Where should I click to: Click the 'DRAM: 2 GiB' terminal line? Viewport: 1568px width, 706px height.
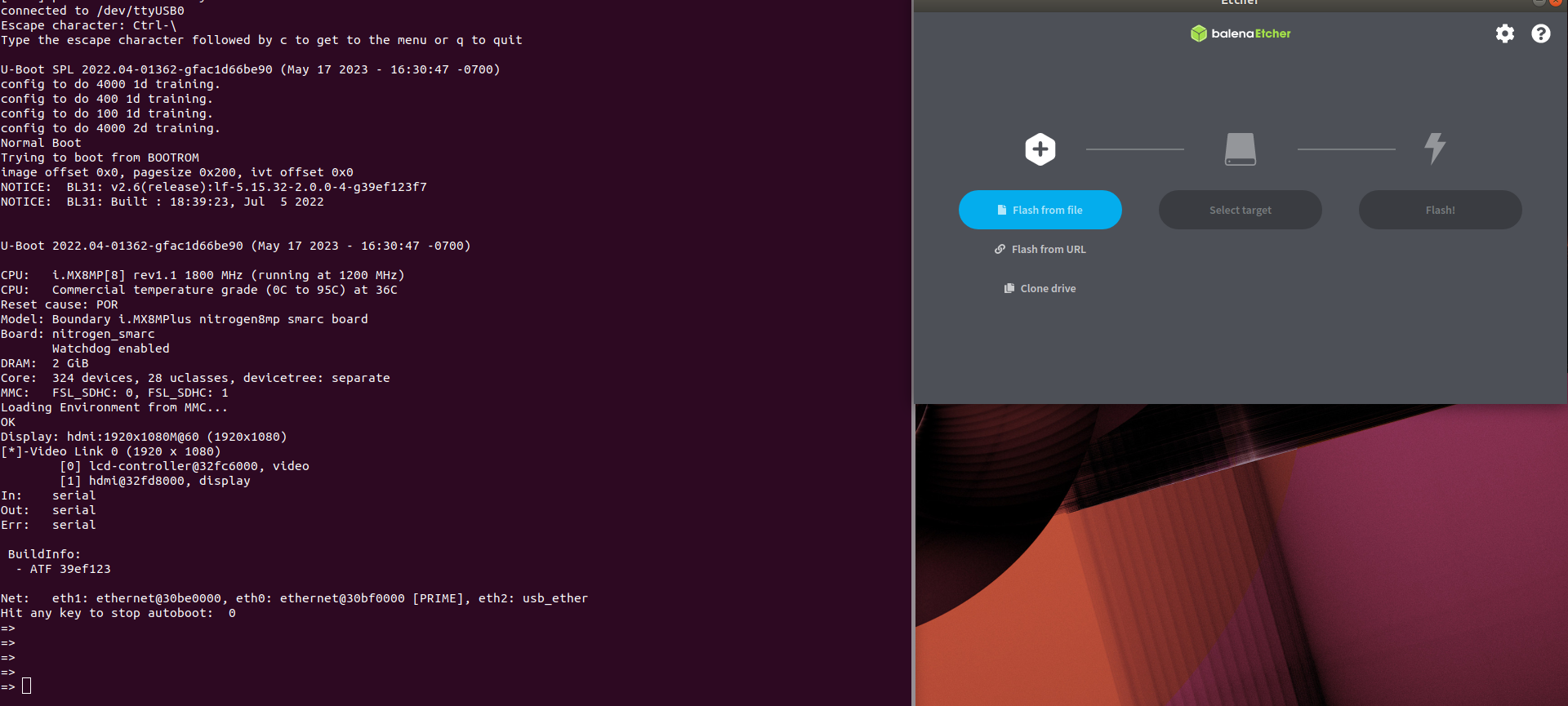coord(45,363)
